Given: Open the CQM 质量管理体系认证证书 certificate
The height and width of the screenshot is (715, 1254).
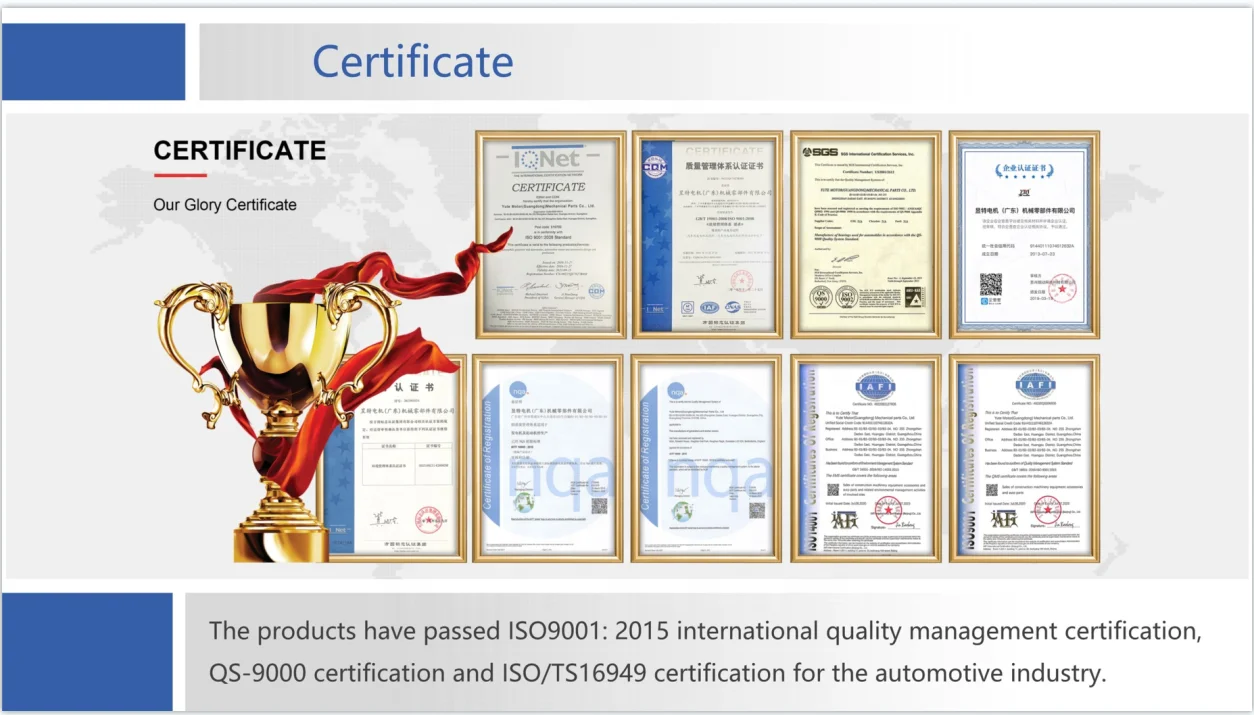Looking at the screenshot, I should (x=706, y=234).
